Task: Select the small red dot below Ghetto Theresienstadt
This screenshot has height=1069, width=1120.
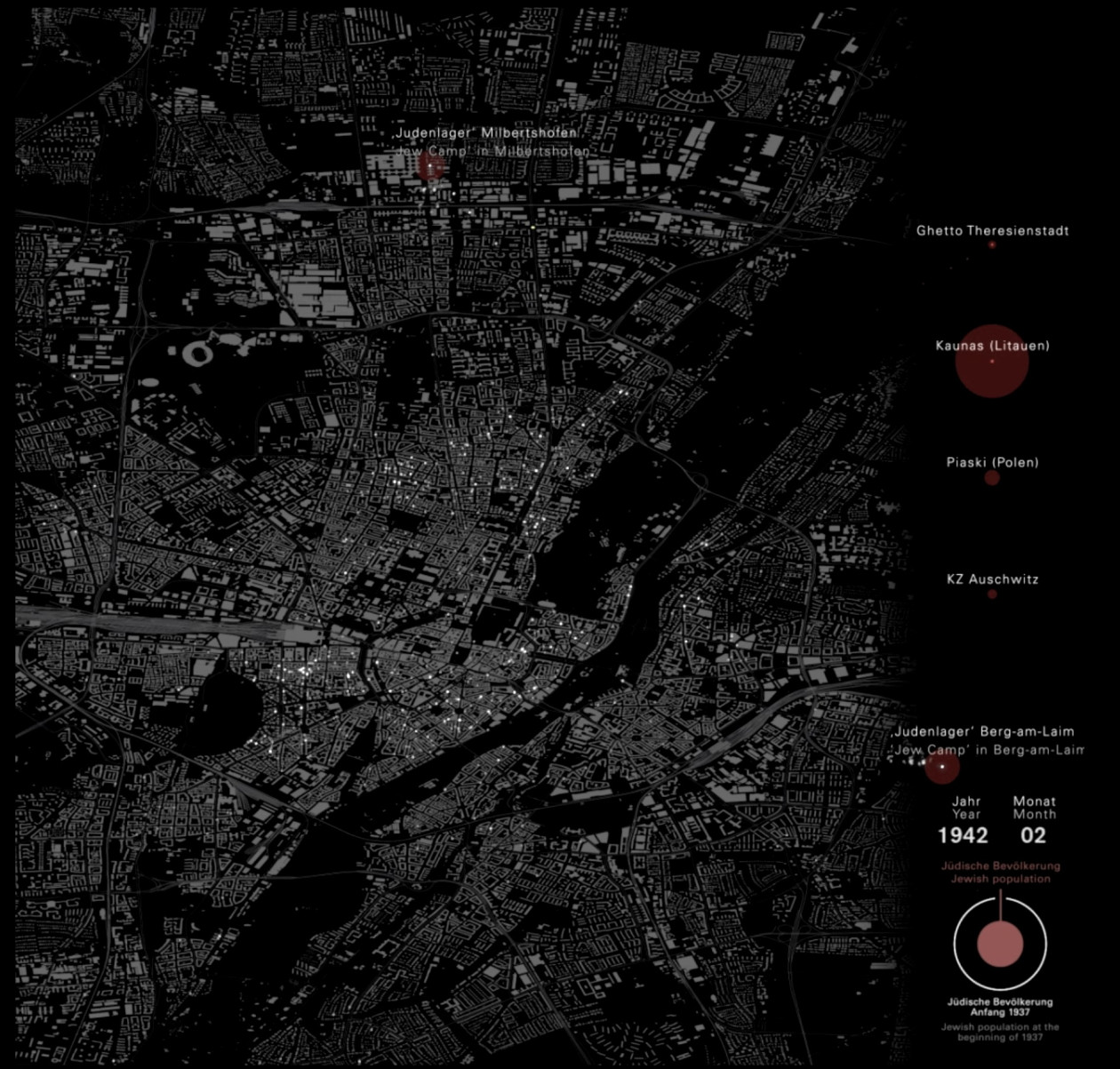Action: point(992,245)
